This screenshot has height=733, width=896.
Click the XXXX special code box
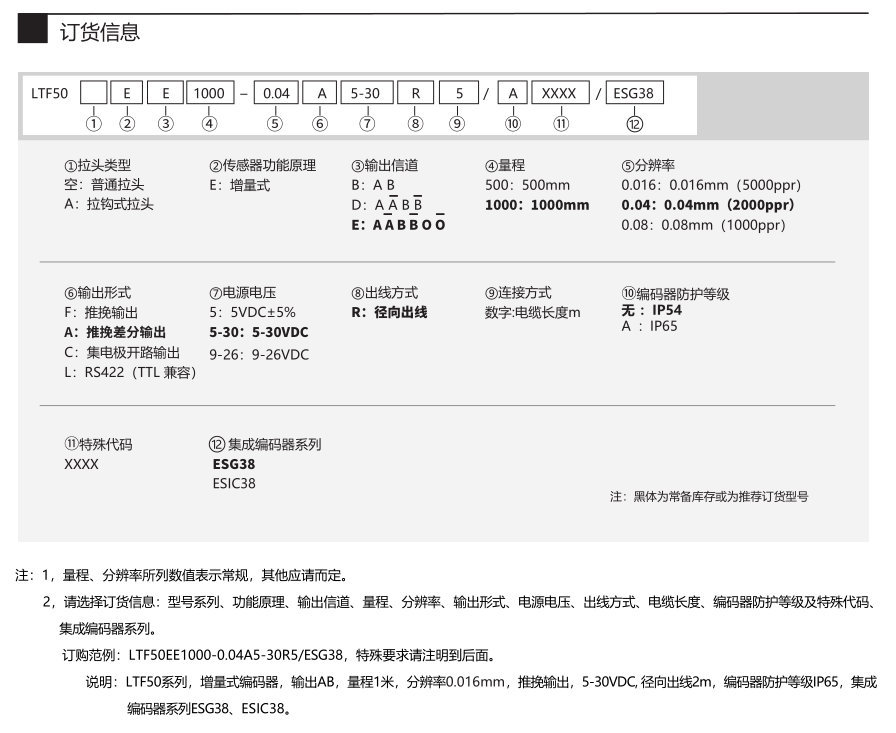tap(559, 94)
